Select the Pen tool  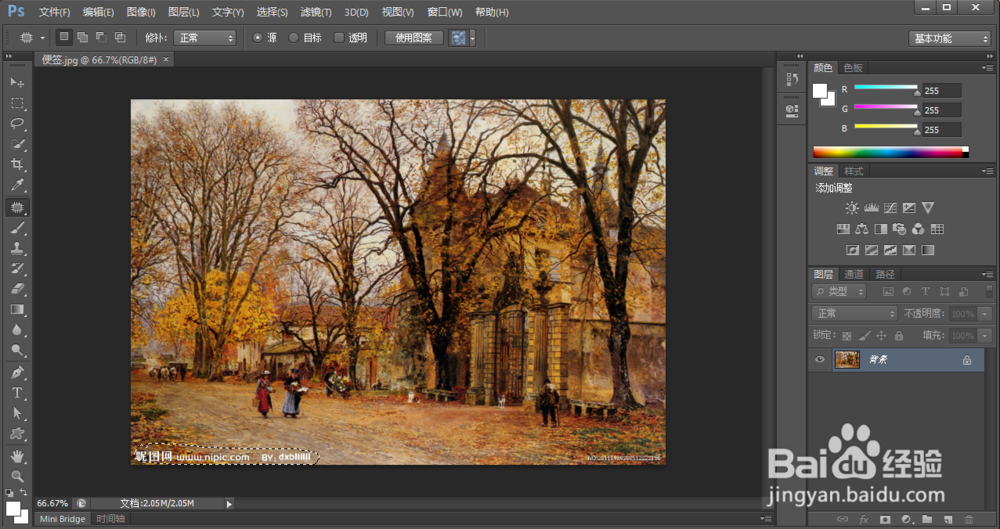point(17,372)
